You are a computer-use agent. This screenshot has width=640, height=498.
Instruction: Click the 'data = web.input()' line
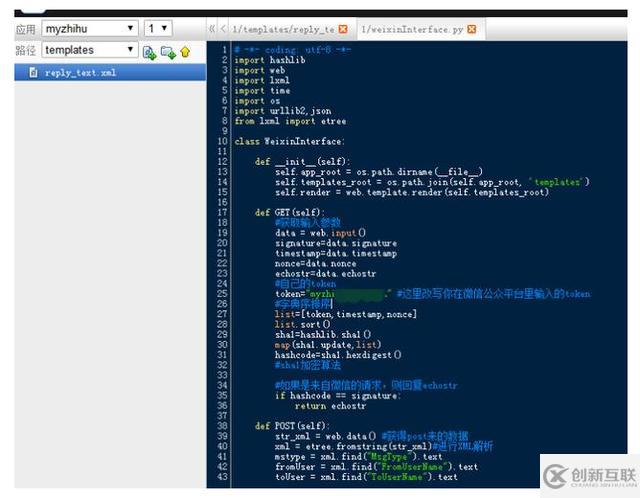(320, 233)
